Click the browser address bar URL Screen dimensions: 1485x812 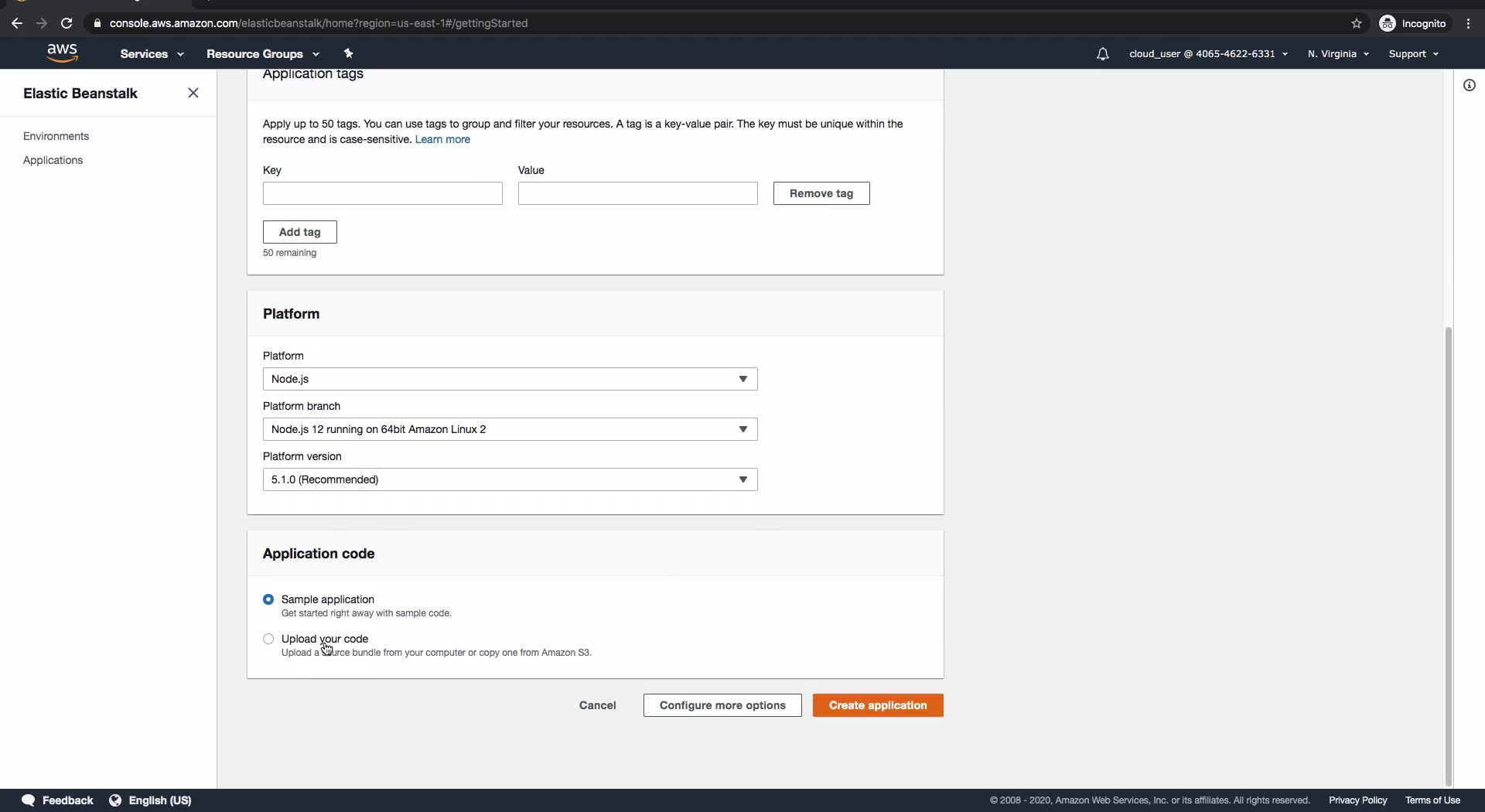click(319, 23)
